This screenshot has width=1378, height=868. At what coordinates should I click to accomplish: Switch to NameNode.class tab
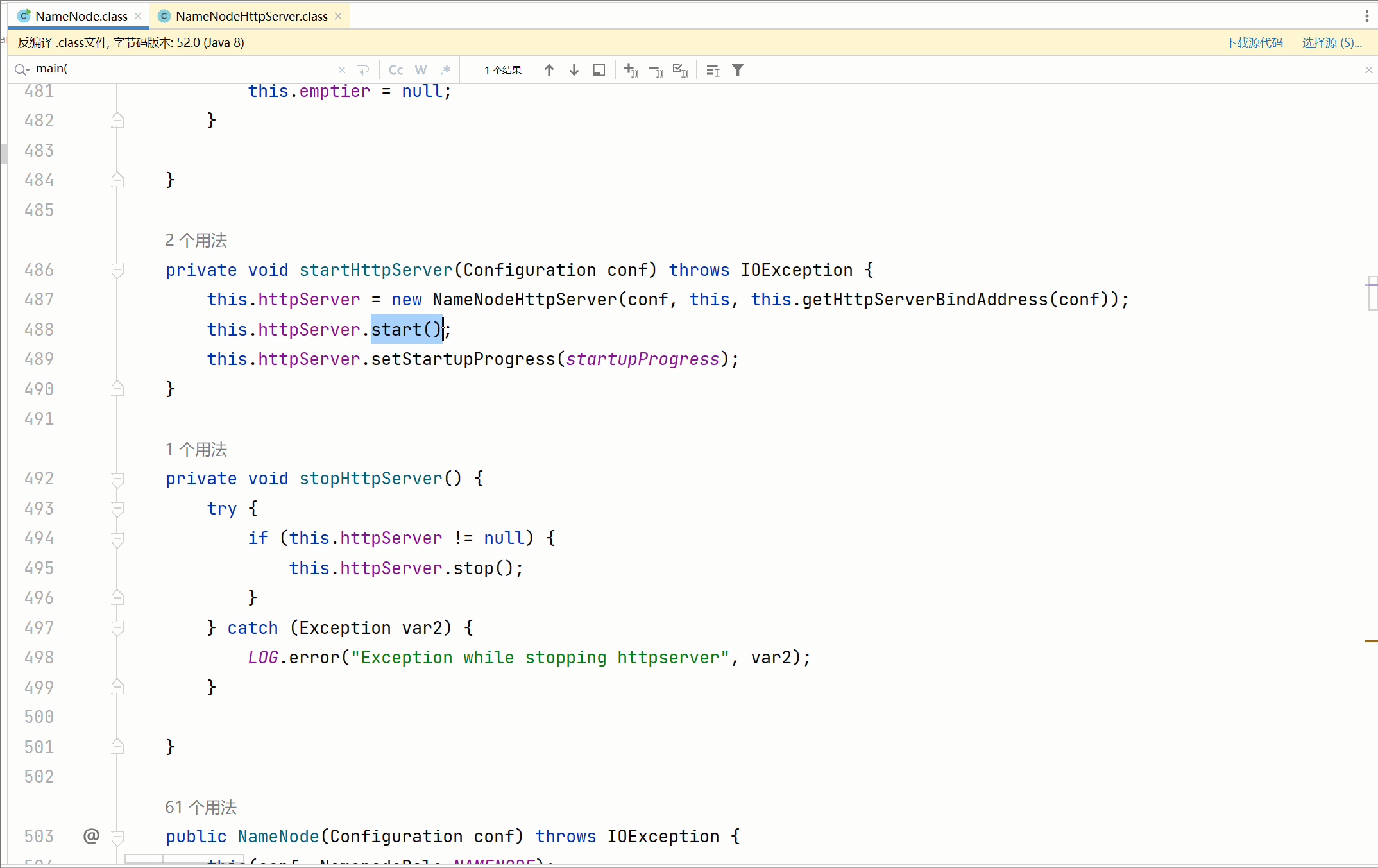[81, 16]
